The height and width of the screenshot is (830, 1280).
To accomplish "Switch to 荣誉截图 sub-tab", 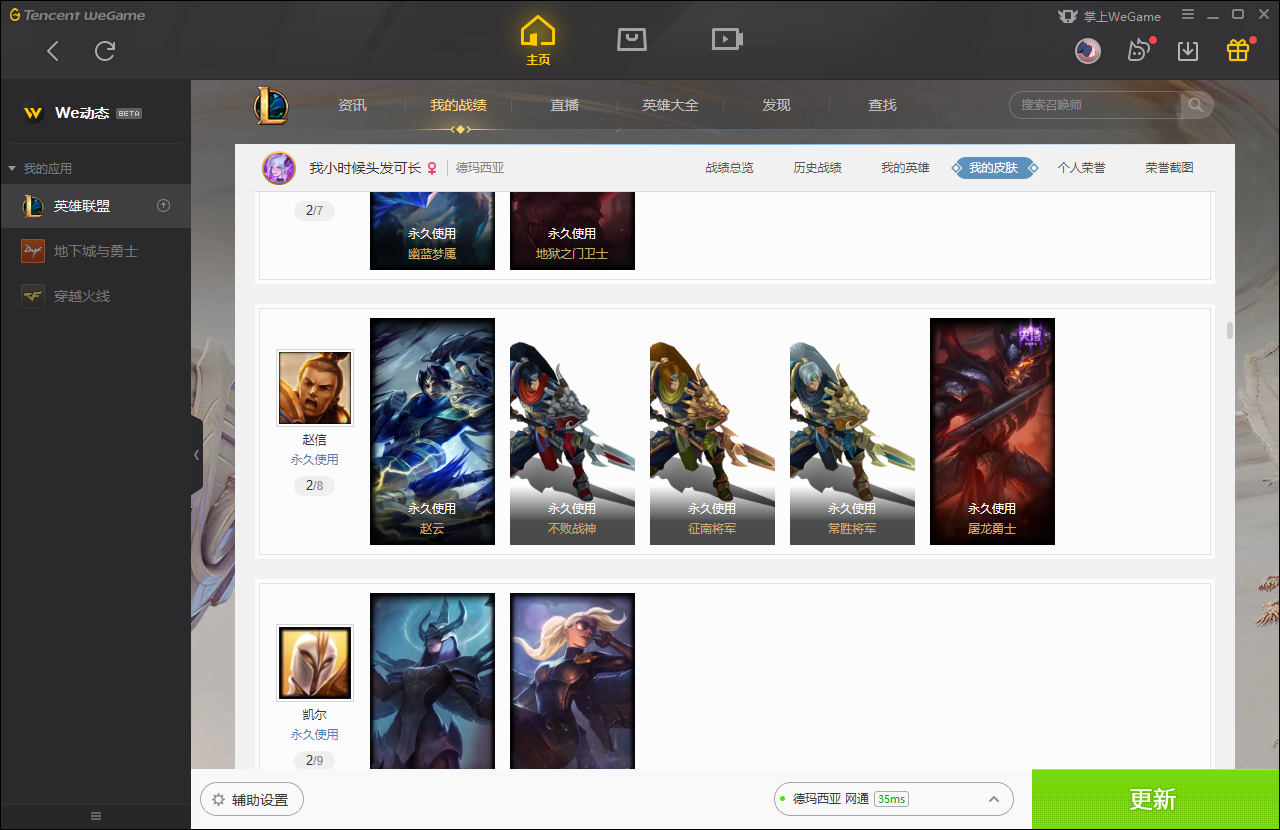I will pyautogui.click(x=1169, y=168).
